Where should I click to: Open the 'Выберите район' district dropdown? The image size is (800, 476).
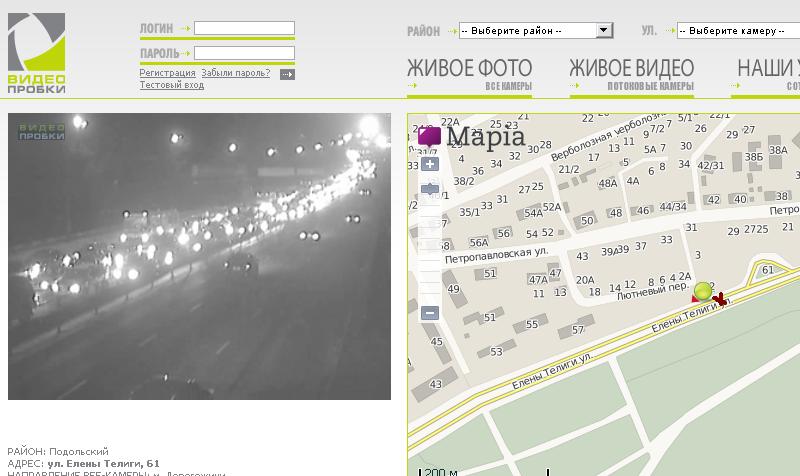tap(535, 31)
